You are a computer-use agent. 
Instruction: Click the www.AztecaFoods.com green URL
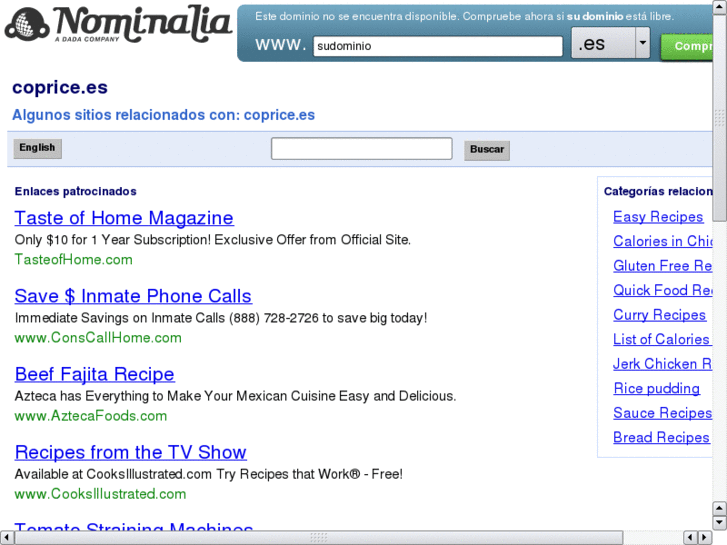[x=90, y=416]
